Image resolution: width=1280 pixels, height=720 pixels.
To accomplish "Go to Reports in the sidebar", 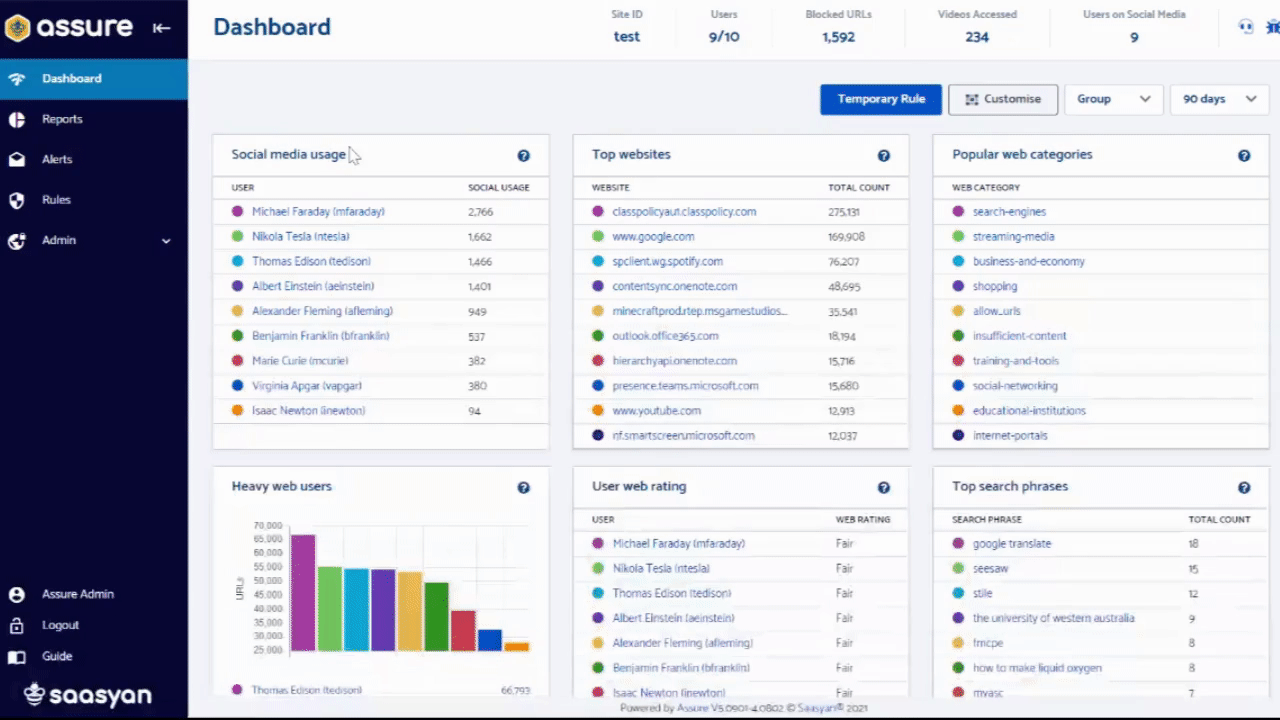I will coord(62,119).
